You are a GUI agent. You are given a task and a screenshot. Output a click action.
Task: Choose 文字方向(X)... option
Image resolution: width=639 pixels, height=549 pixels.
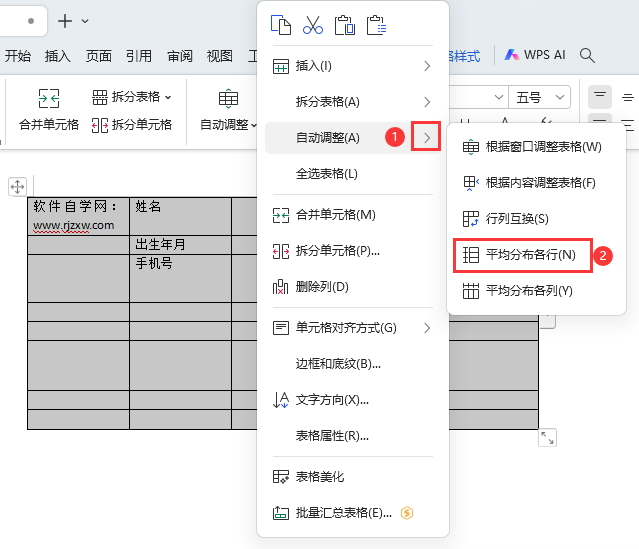tap(353, 400)
